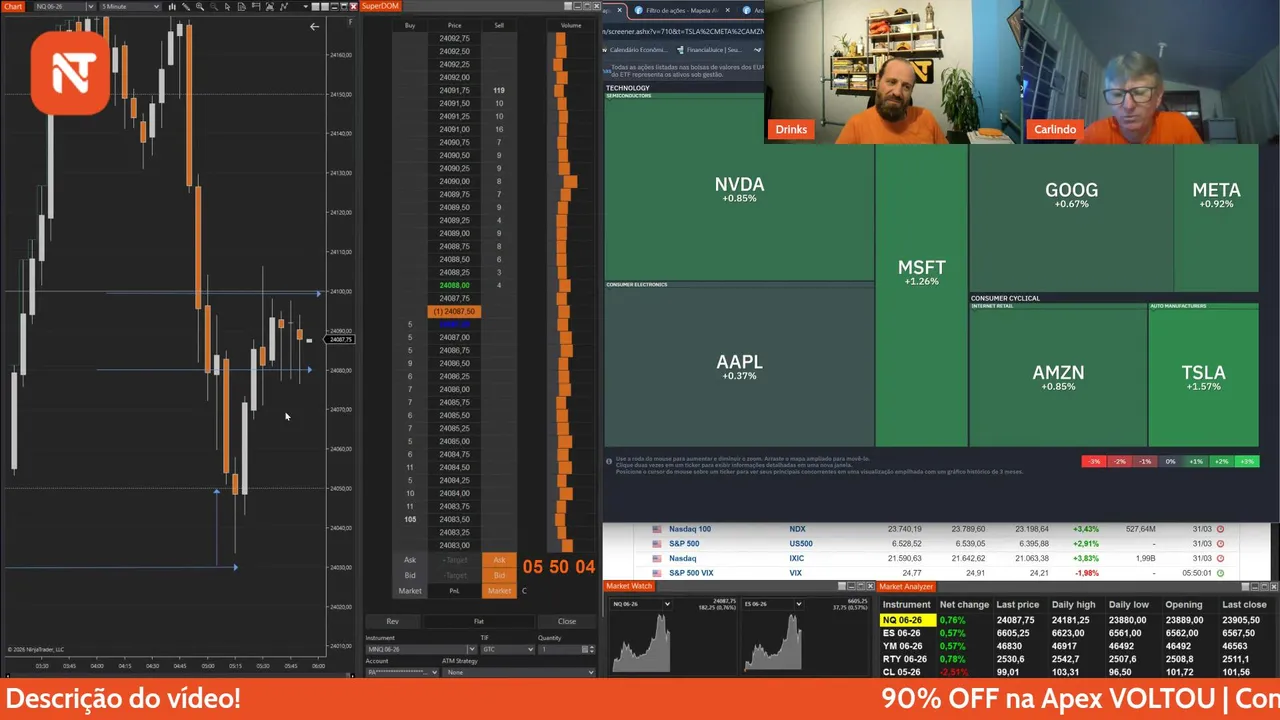Click the Net change column header

click(x=964, y=604)
